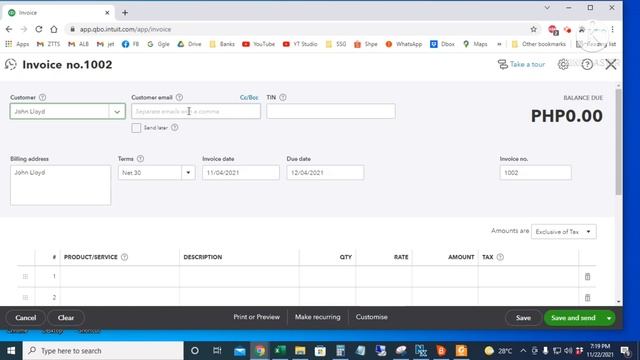
Task: Open File Explorer from the taskbar
Action: click(x=300, y=351)
